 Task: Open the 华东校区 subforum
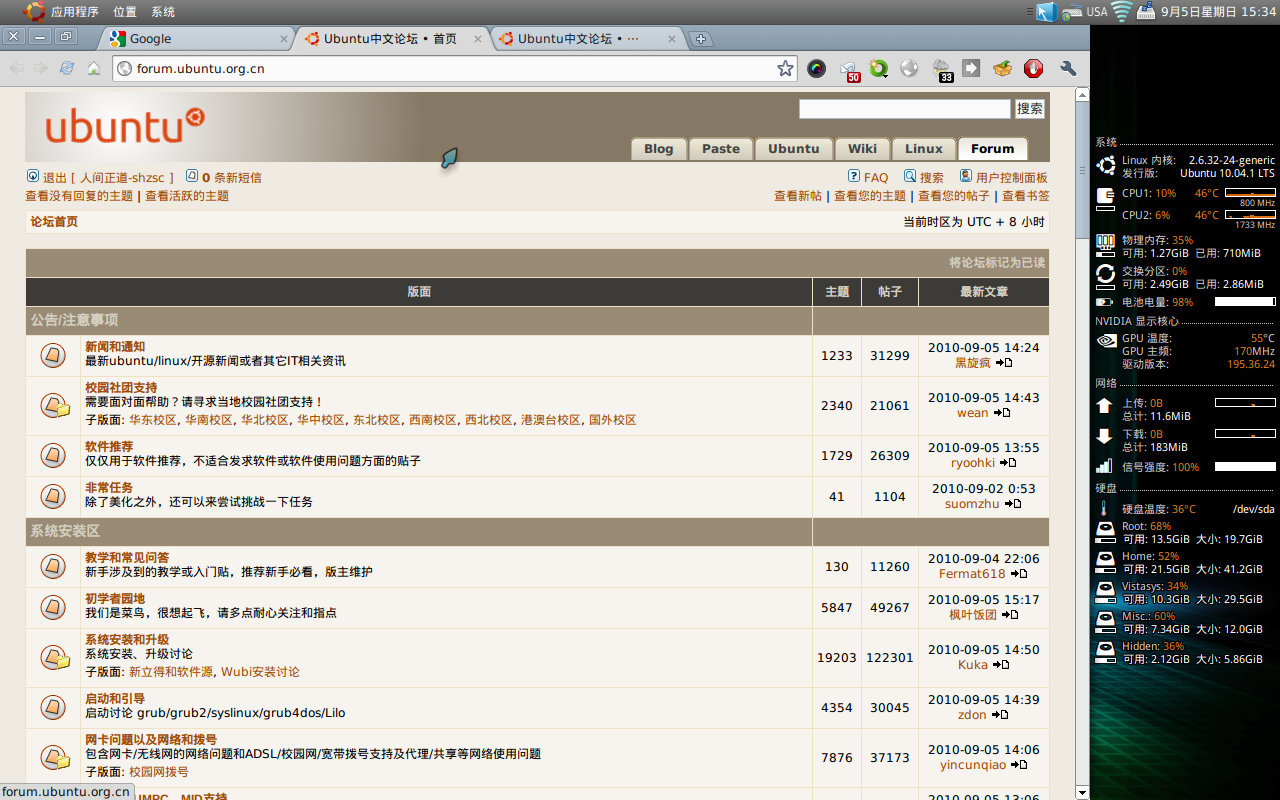coord(153,420)
